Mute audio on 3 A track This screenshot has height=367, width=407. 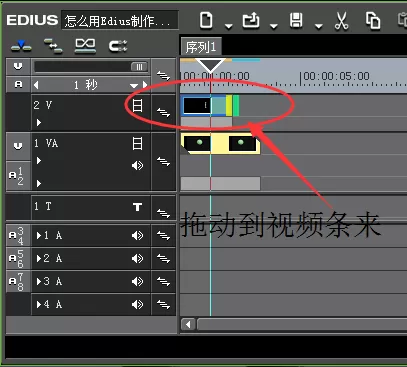(137, 281)
